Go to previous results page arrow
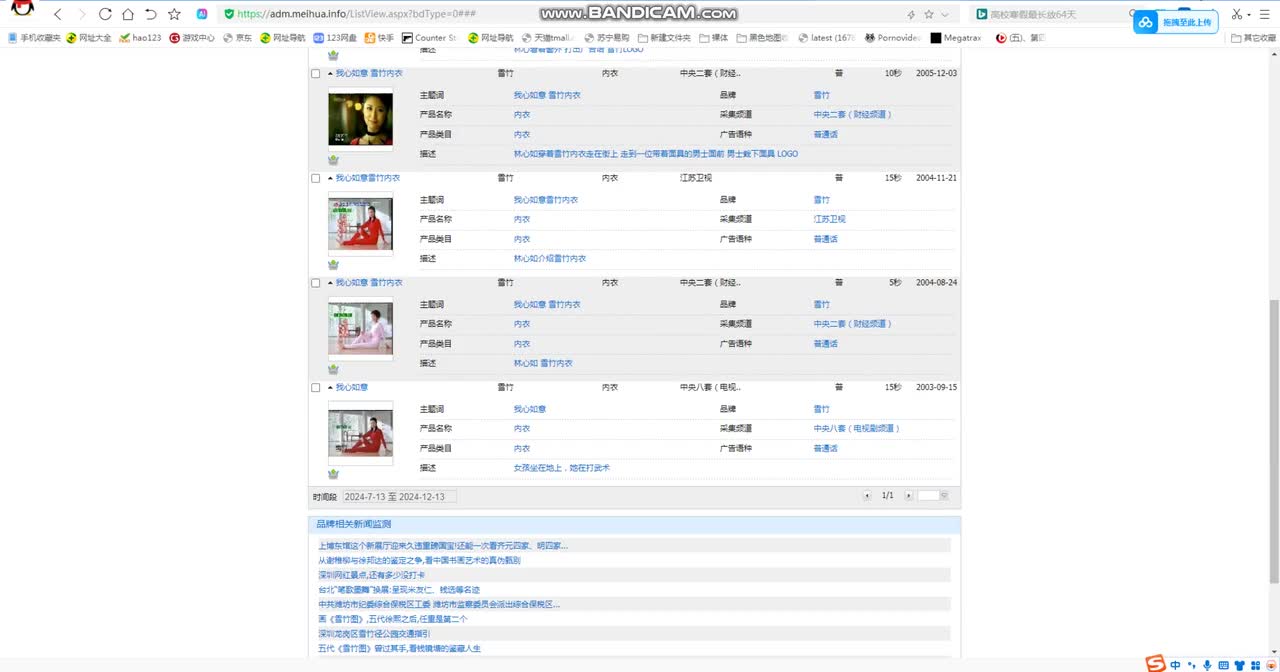Screen dimensions: 1280x672 [867, 496]
